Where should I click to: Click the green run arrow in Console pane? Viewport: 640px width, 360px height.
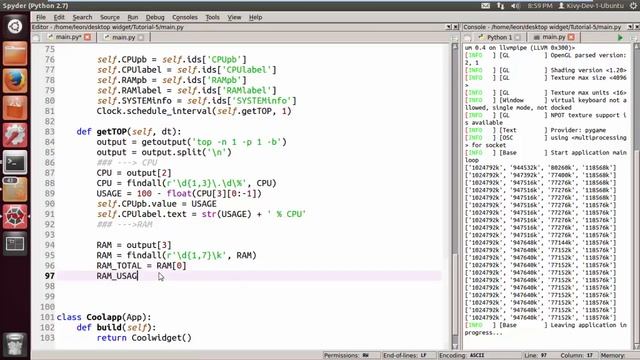tap(620, 38)
